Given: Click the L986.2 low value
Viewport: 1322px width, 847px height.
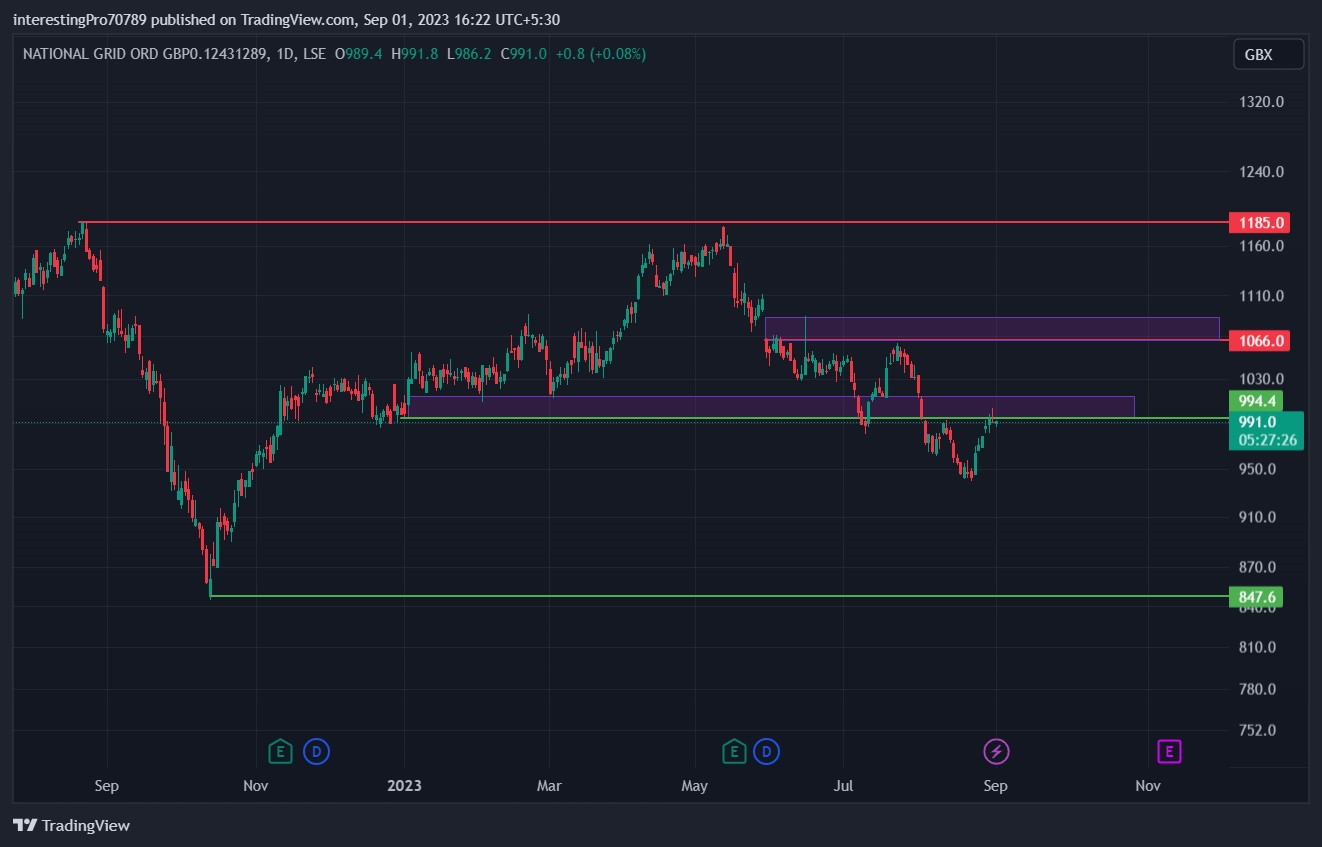Looking at the screenshot, I should [x=469, y=54].
